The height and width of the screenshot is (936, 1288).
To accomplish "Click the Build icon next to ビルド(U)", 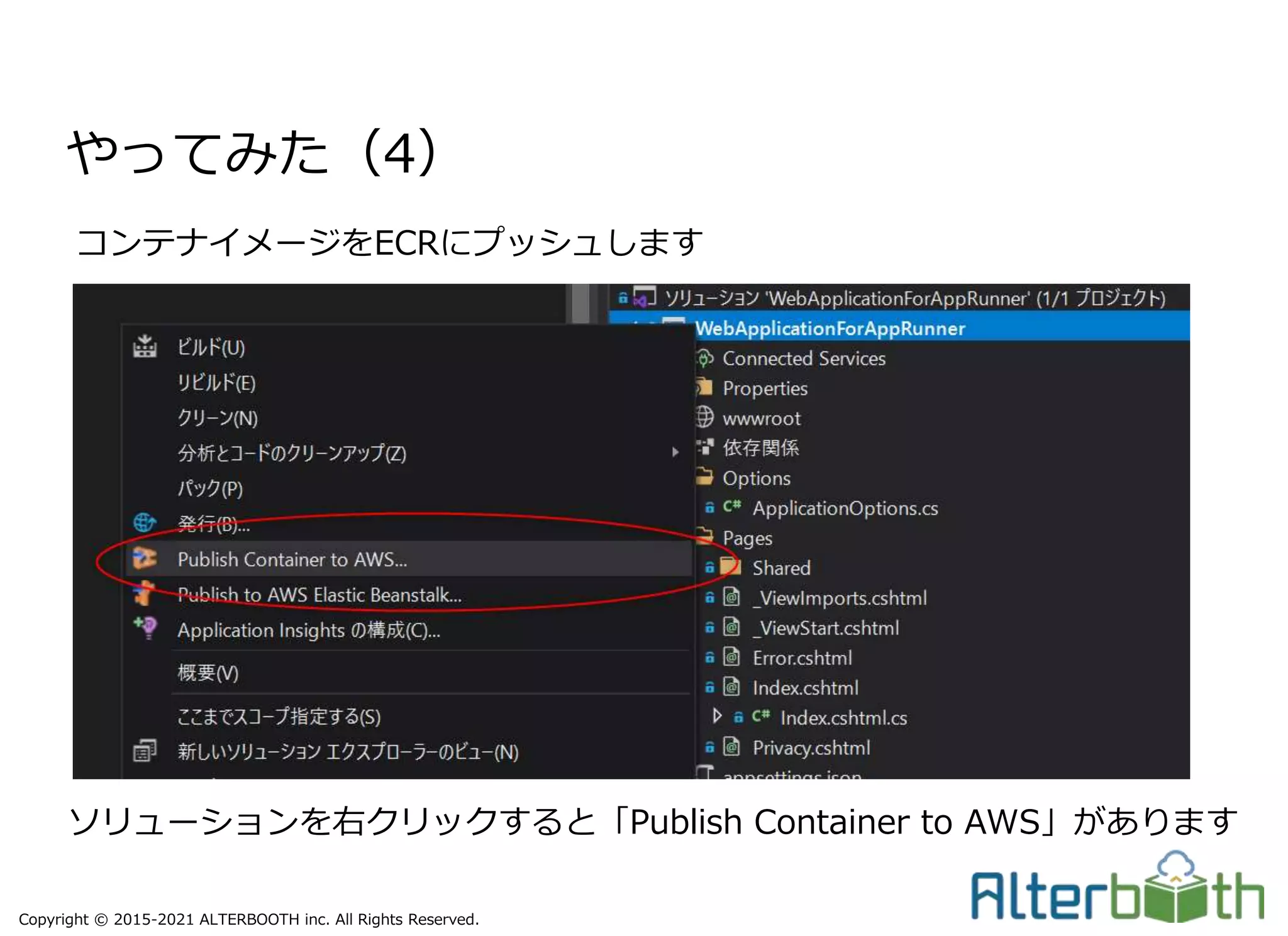I will (x=145, y=347).
